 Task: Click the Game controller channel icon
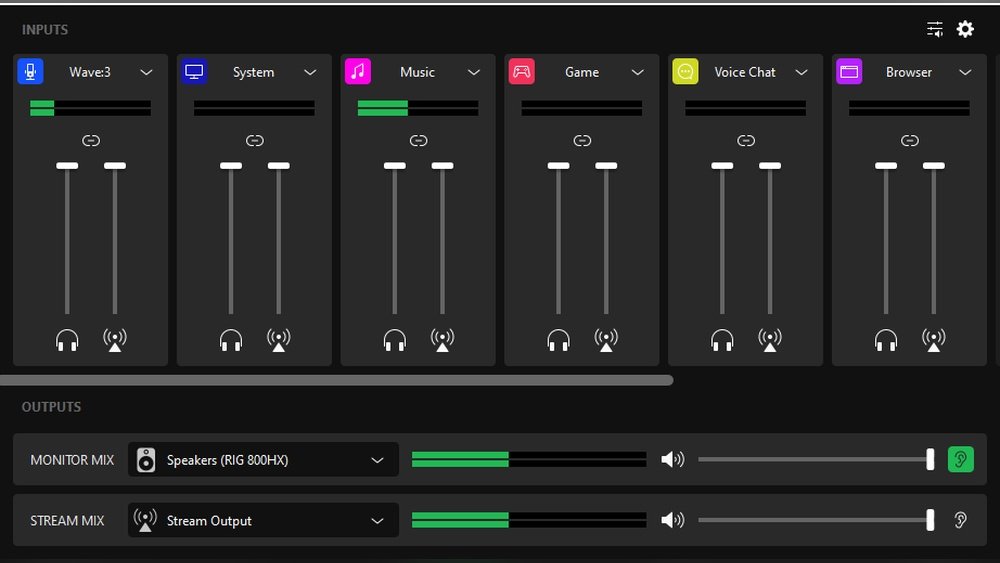(522, 71)
